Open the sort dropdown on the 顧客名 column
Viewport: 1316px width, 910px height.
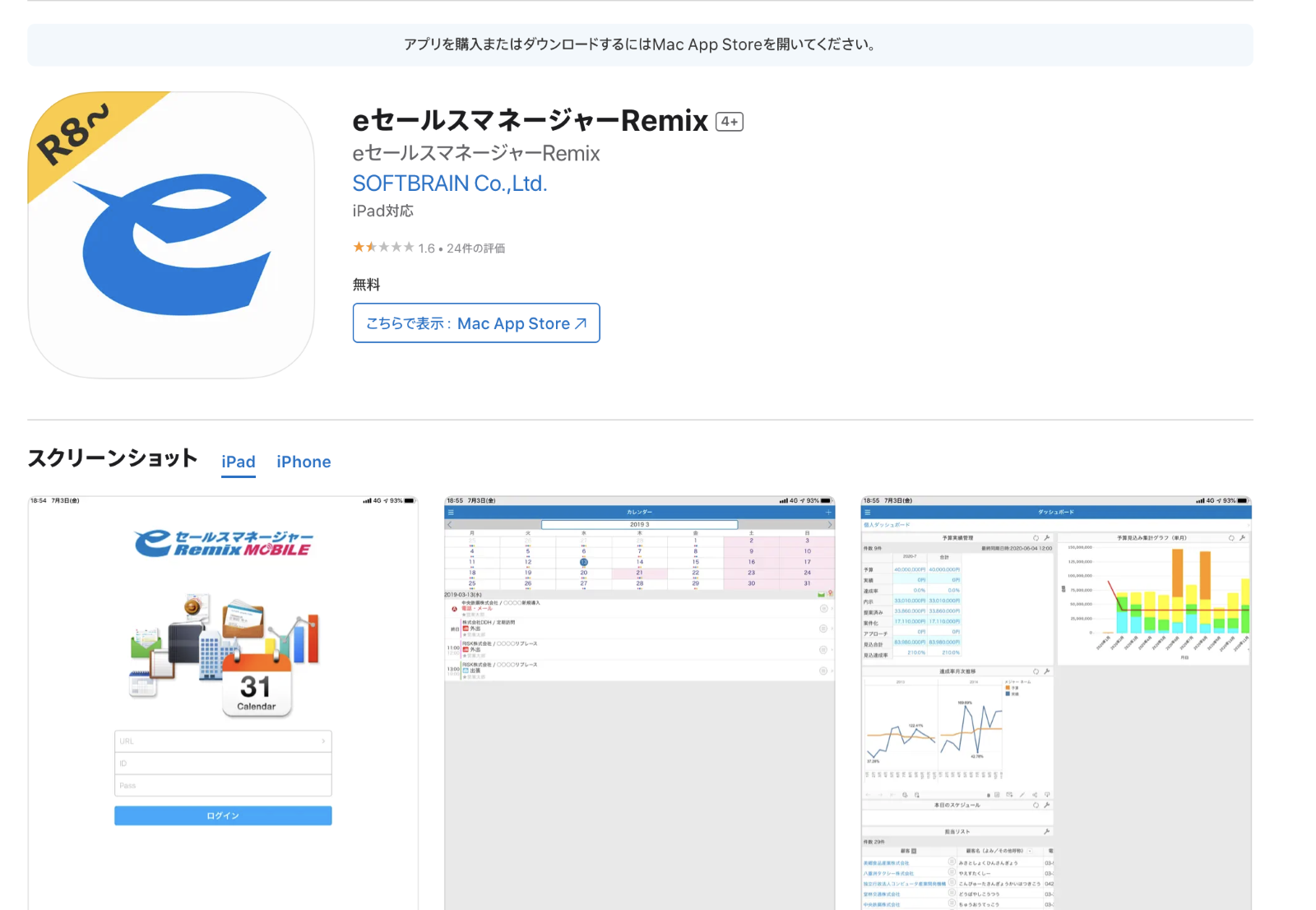[x=1029, y=851]
